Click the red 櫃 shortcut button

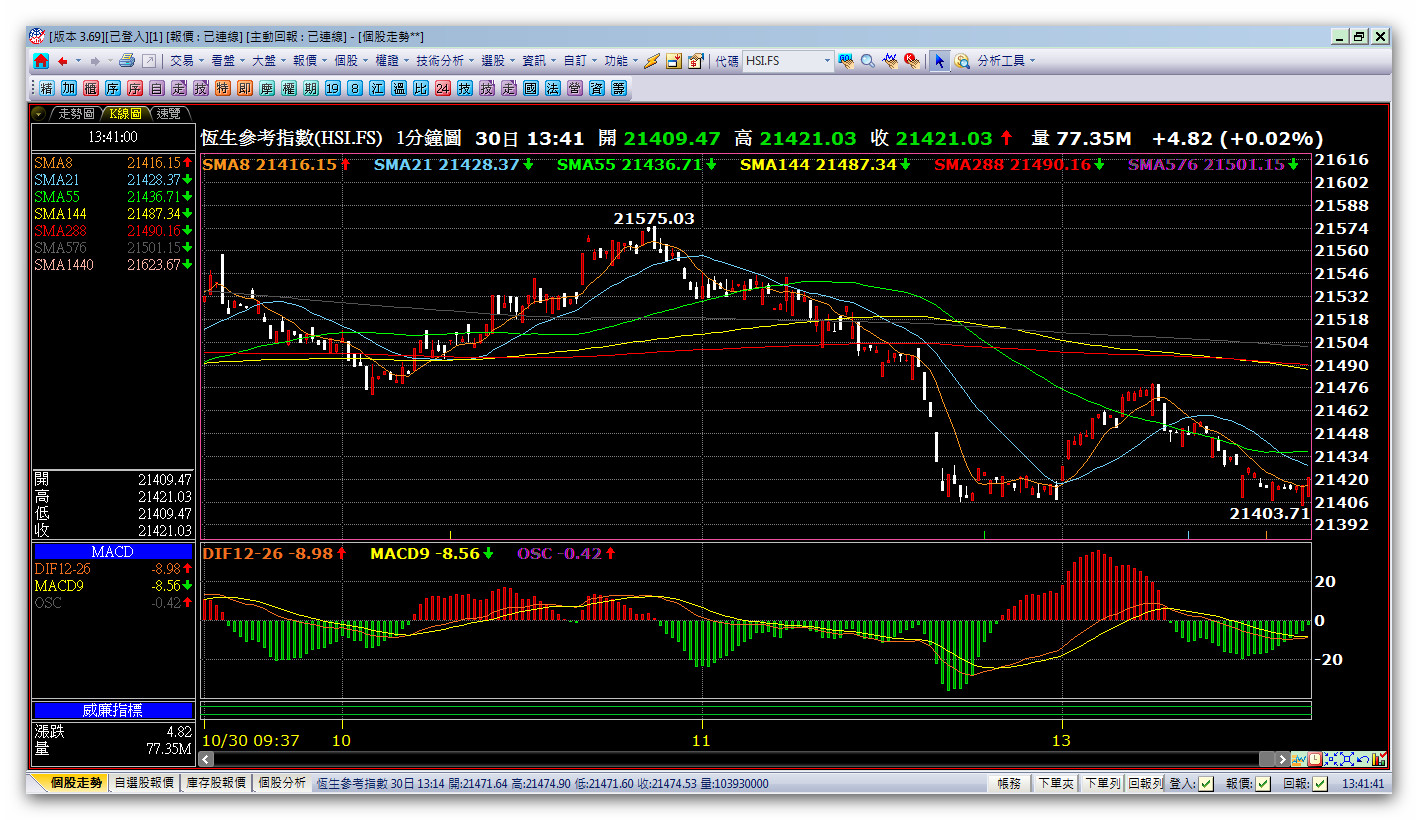(91, 88)
